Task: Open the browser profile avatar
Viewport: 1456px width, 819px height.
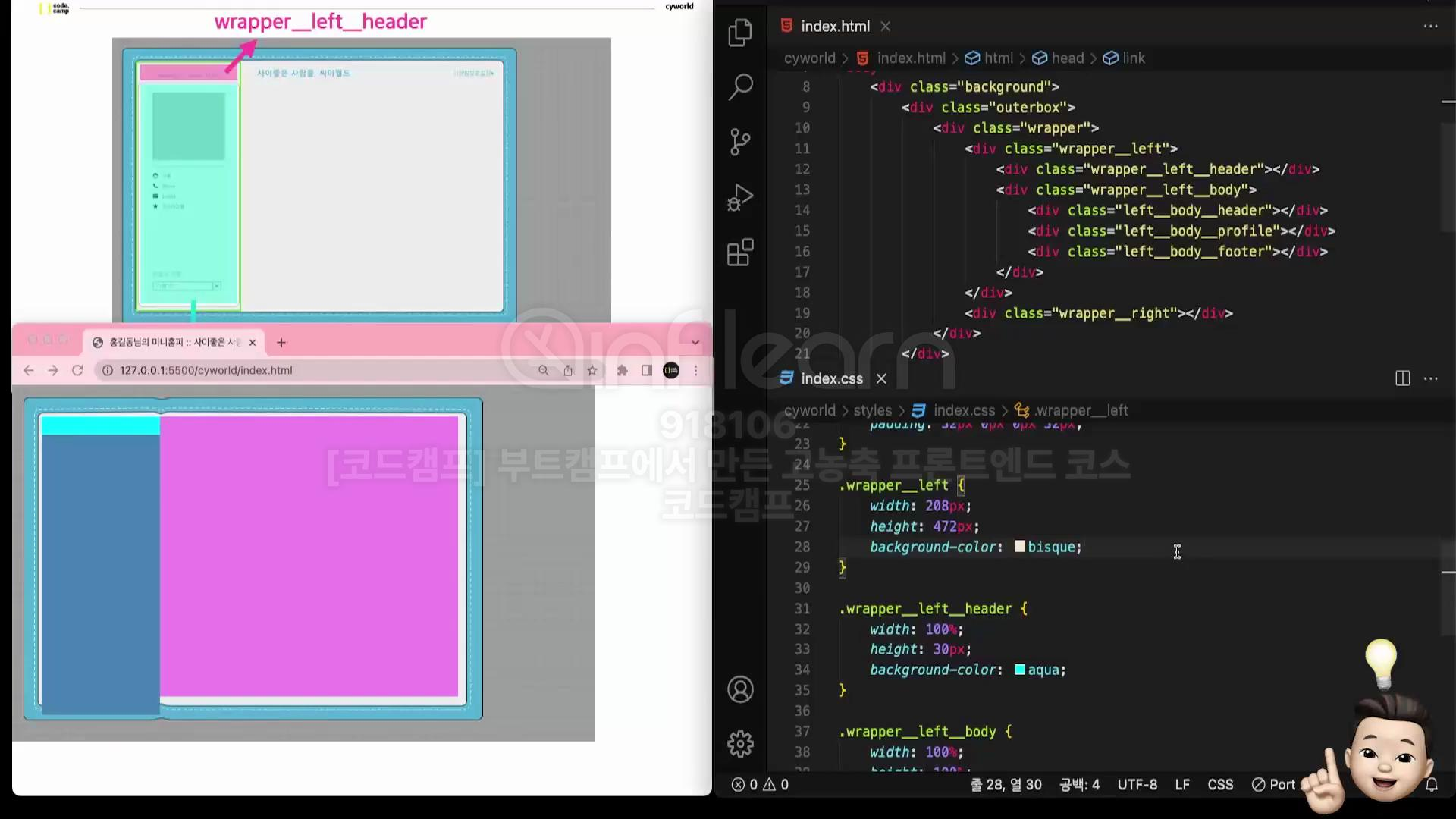Action: click(671, 370)
